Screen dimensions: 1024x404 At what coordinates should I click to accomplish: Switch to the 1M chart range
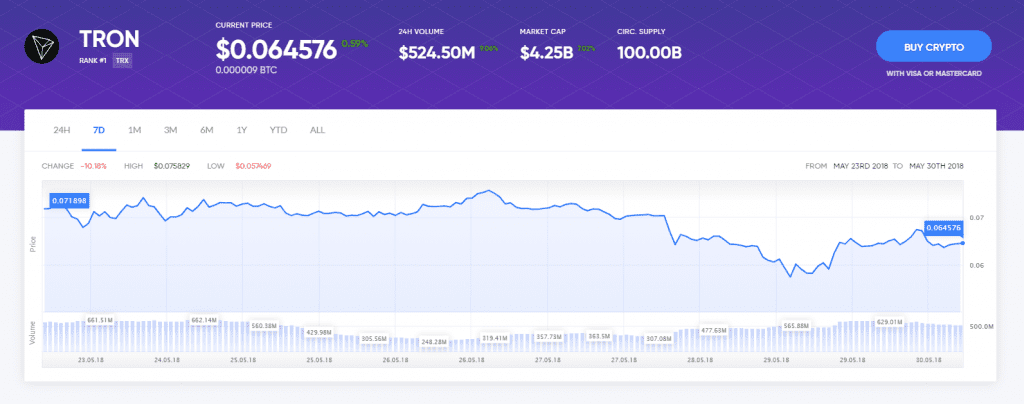[x=135, y=130]
